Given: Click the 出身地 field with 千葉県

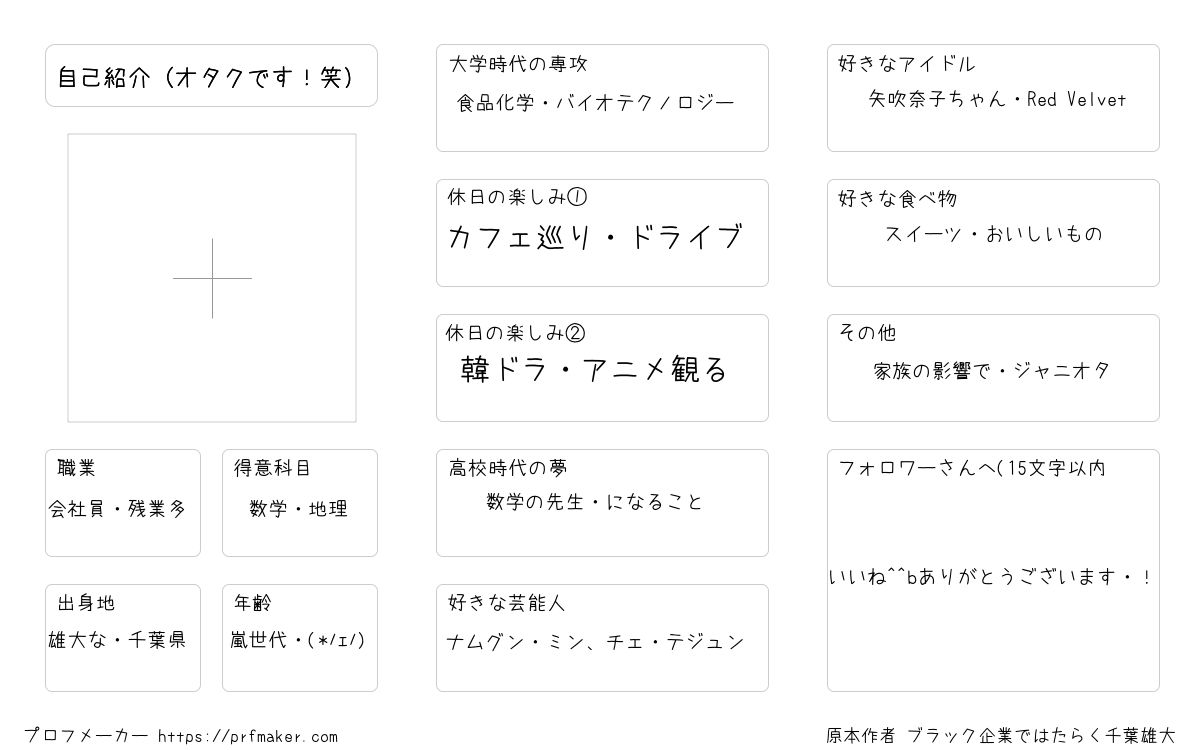Looking at the screenshot, I should [x=123, y=638].
